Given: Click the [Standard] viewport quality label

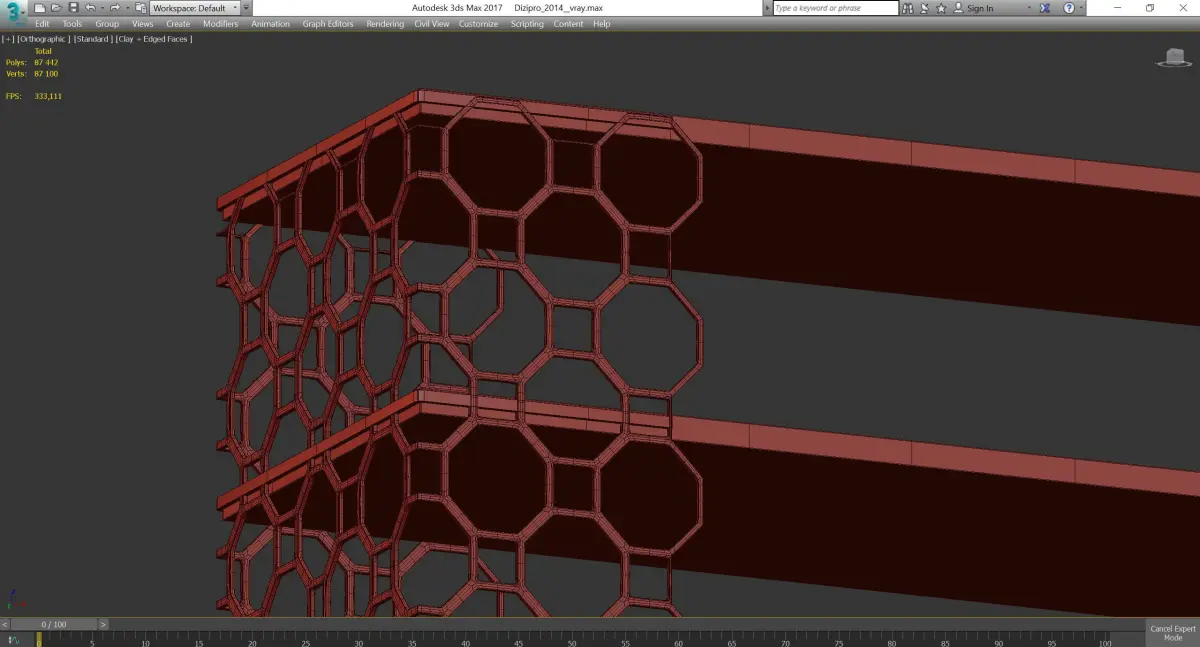Looking at the screenshot, I should click(93, 39).
